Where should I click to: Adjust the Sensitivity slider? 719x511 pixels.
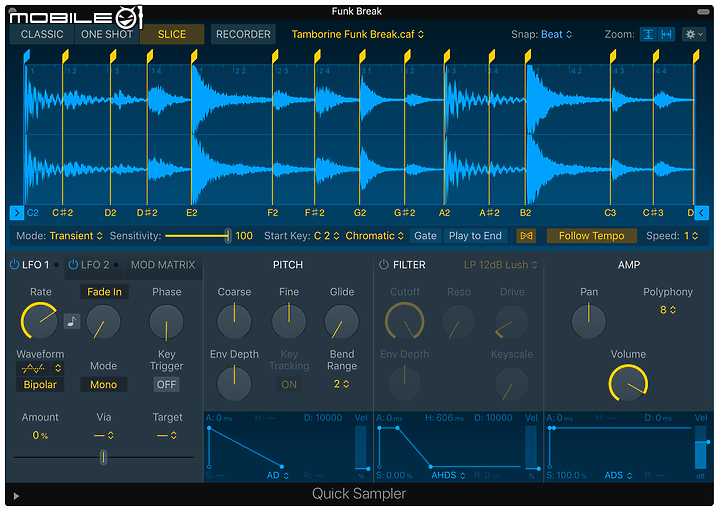(198, 236)
